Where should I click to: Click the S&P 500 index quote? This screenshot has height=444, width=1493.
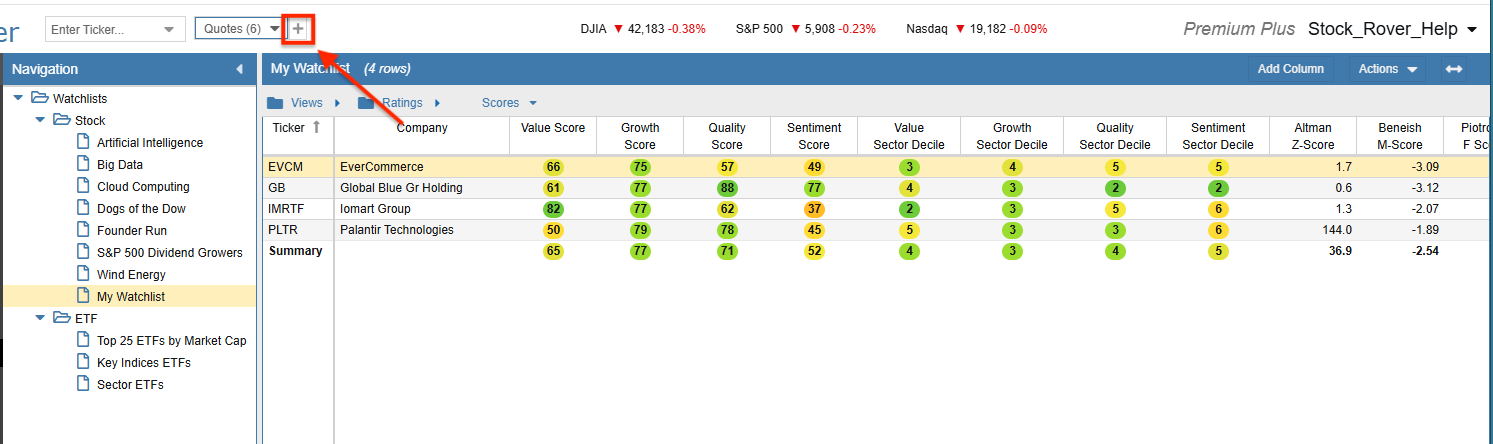click(x=806, y=29)
